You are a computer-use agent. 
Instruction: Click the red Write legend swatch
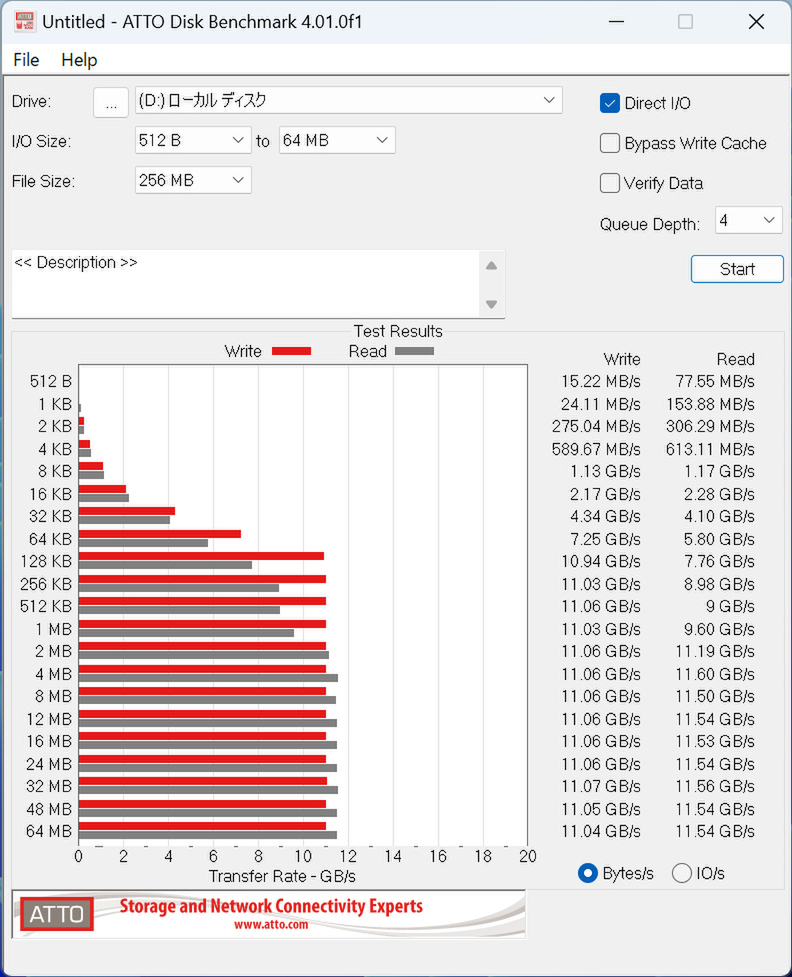[292, 351]
